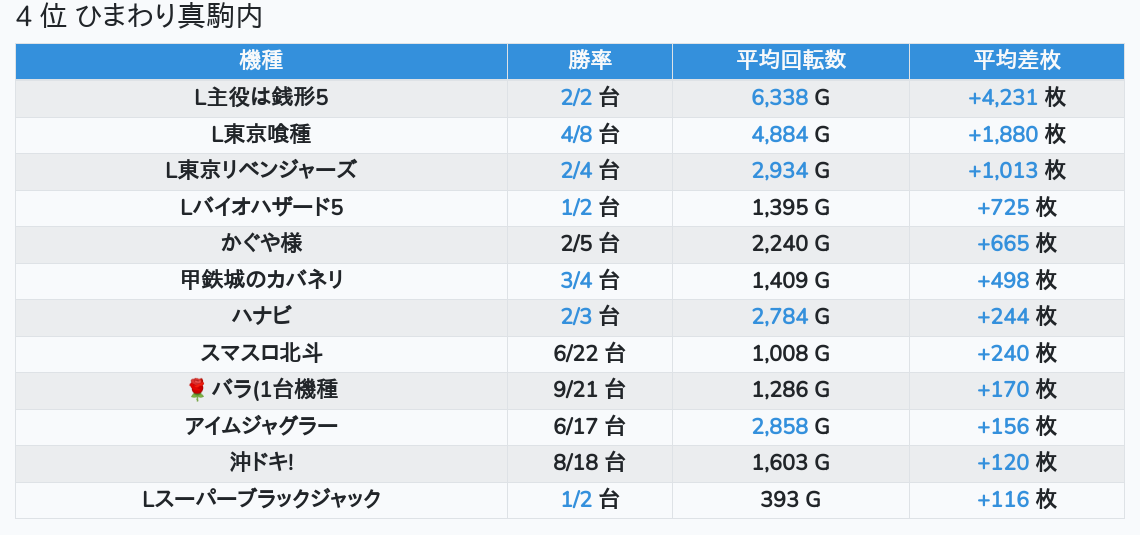
Task: Open the 沖ドキ! machine entry
Action: (261, 463)
